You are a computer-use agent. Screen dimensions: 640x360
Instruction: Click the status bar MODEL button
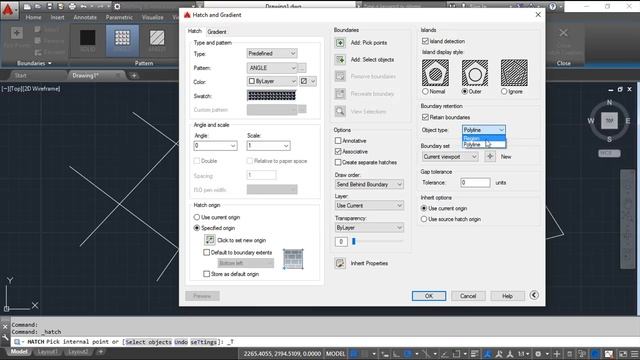pyautogui.click(x=336, y=354)
